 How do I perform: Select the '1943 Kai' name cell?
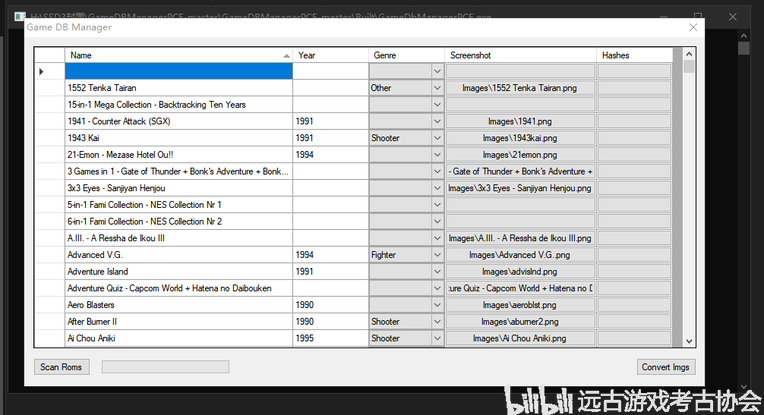coord(178,138)
